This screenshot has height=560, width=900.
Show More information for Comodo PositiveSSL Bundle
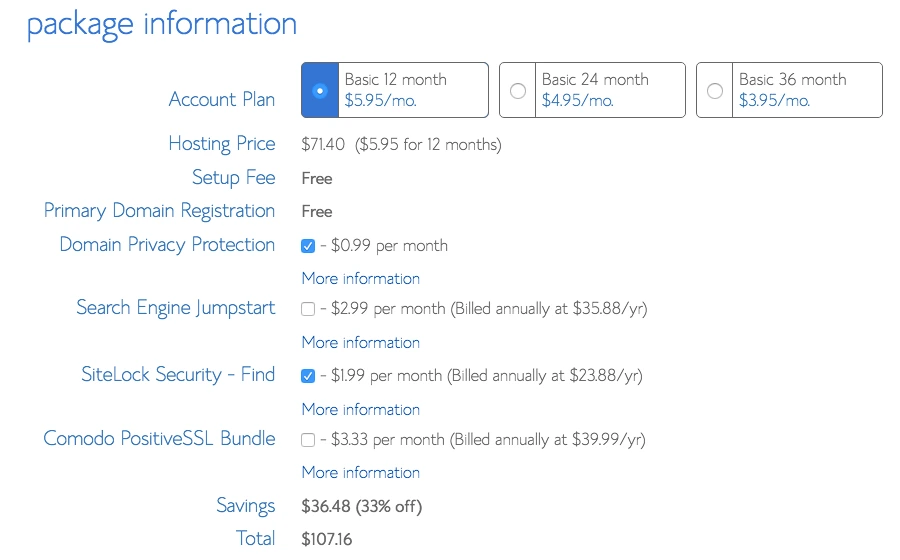pyautogui.click(x=360, y=472)
